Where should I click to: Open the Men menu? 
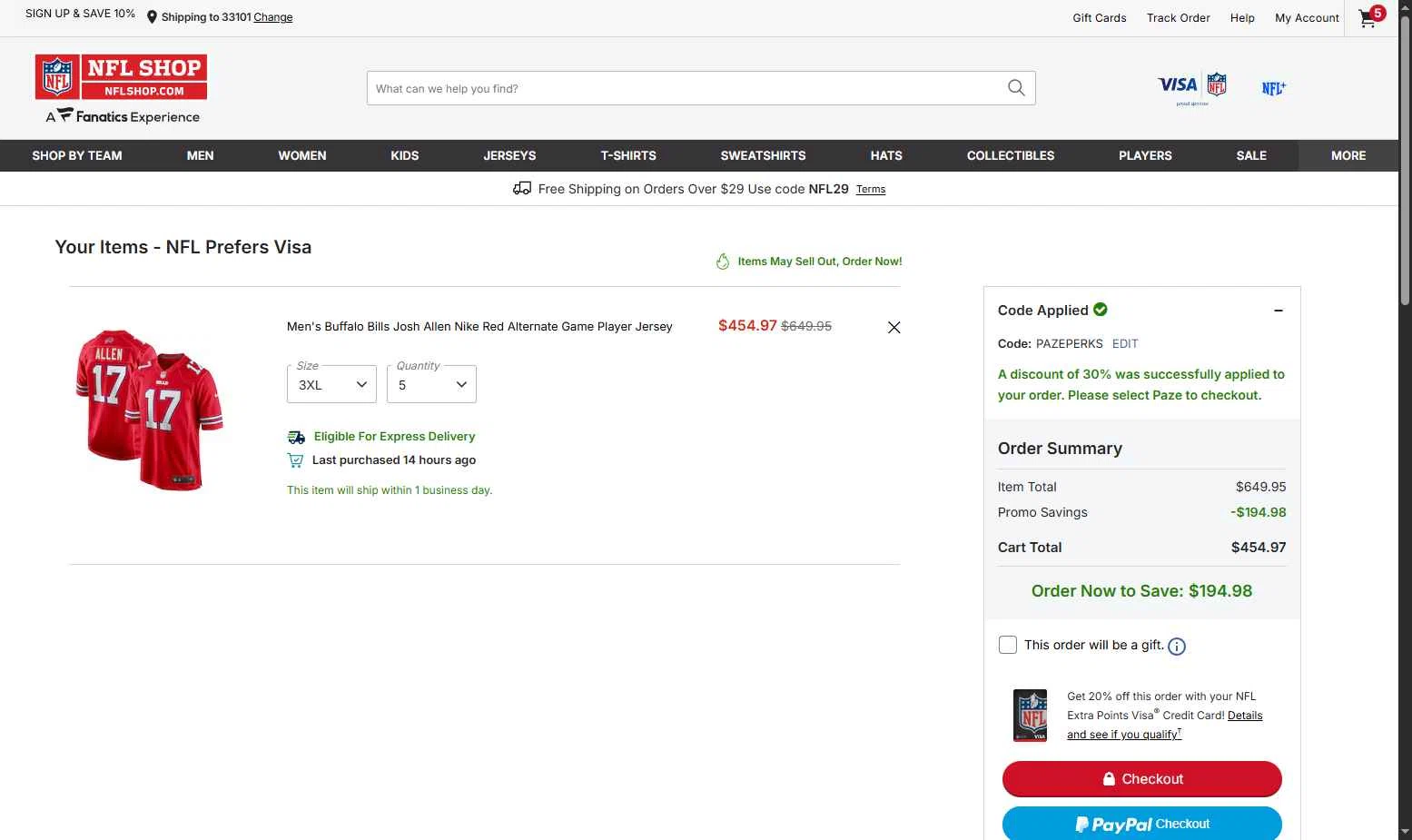[x=200, y=155]
